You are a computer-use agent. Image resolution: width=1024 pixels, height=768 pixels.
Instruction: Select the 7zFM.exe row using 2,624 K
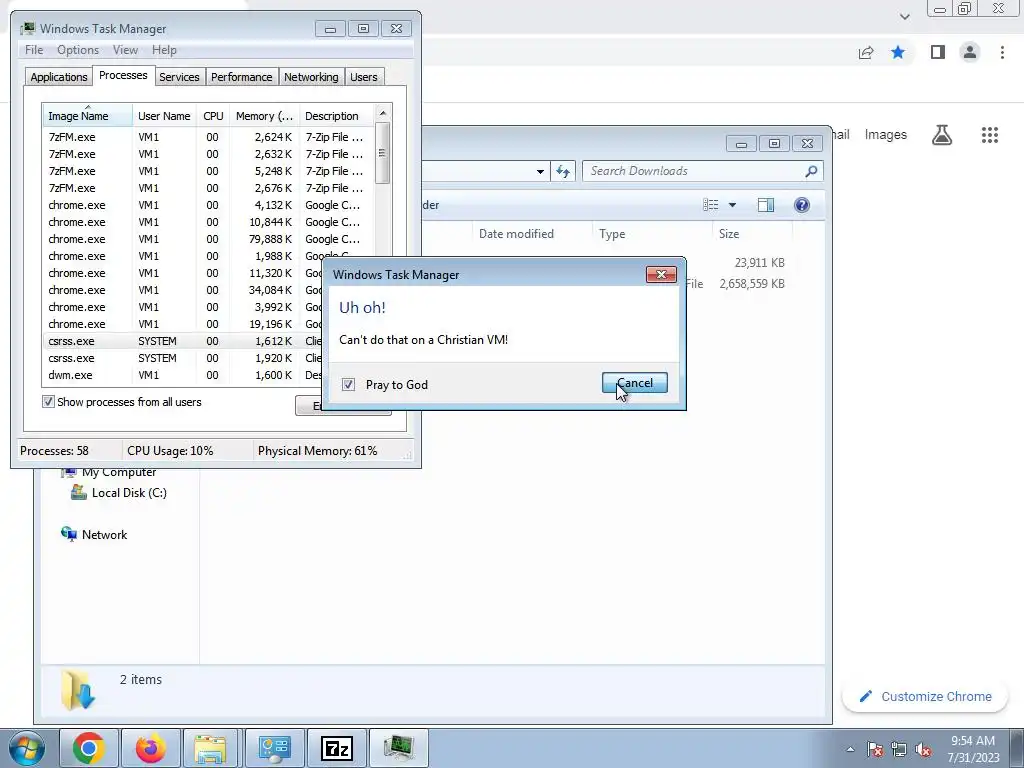coord(208,137)
